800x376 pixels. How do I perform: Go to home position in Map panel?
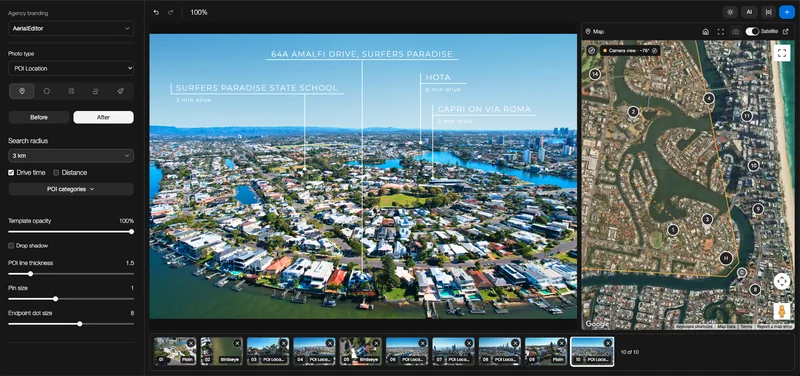point(706,32)
